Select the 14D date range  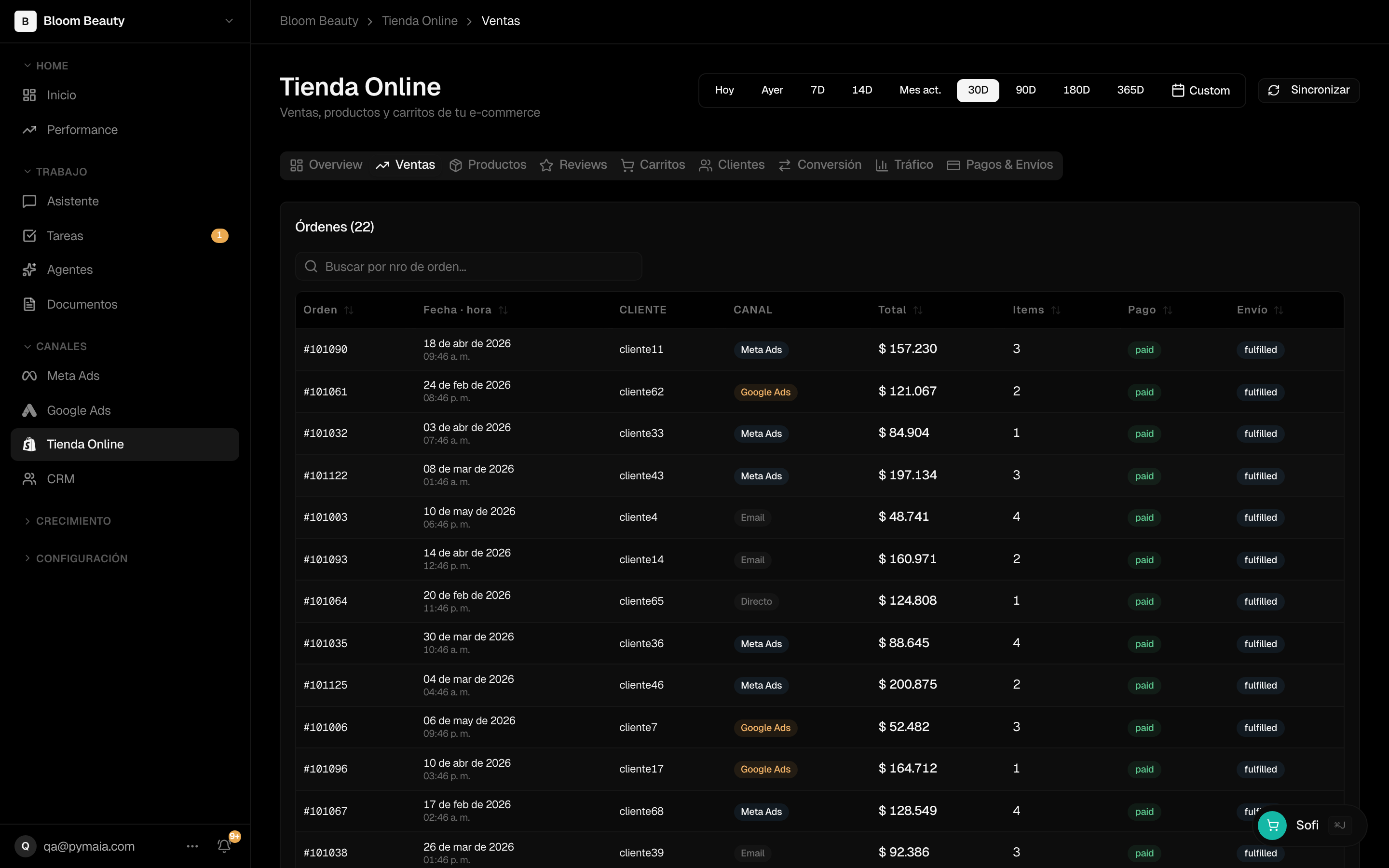(x=862, y=90)
